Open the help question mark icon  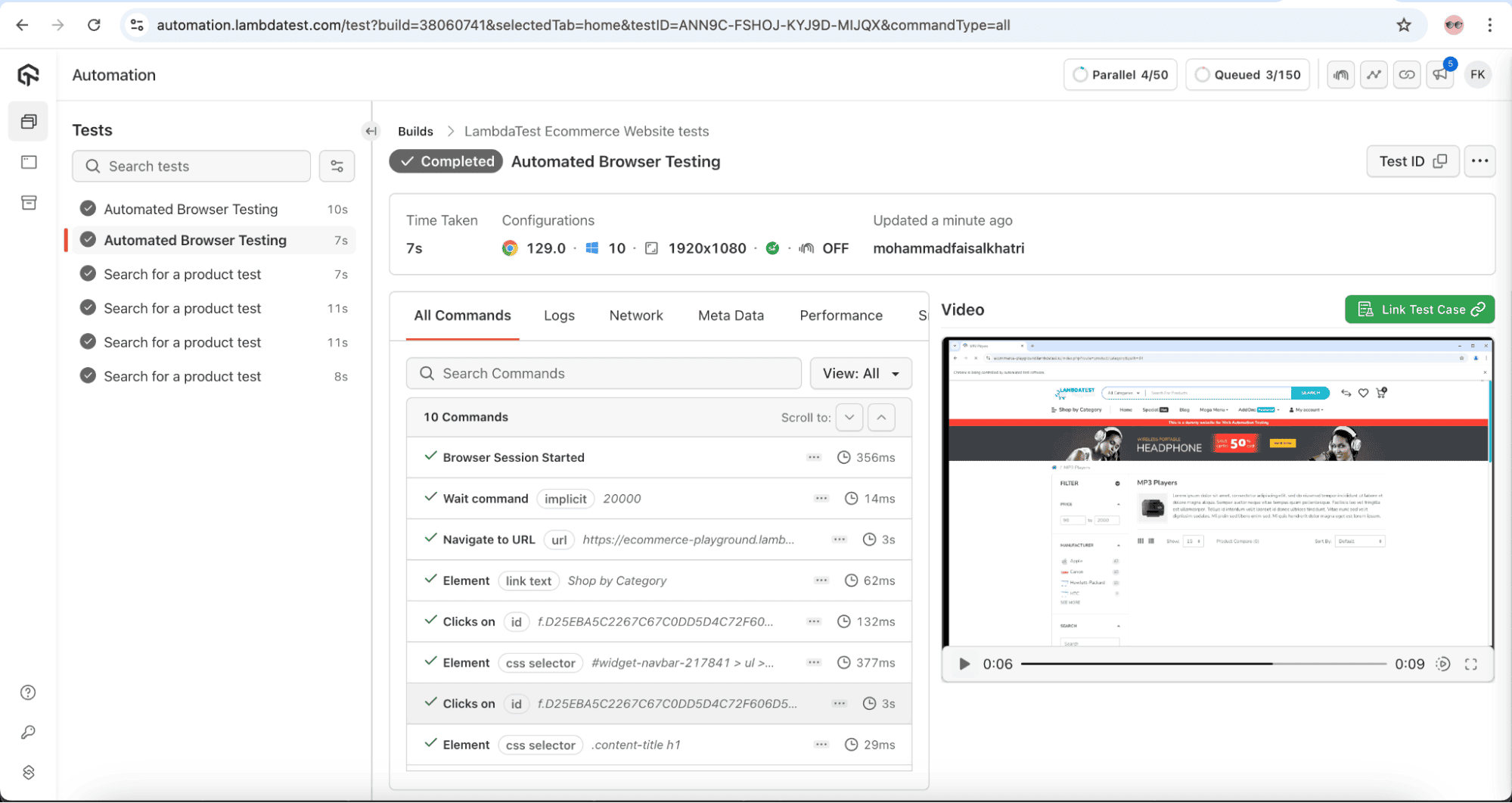tap(28, 693)
